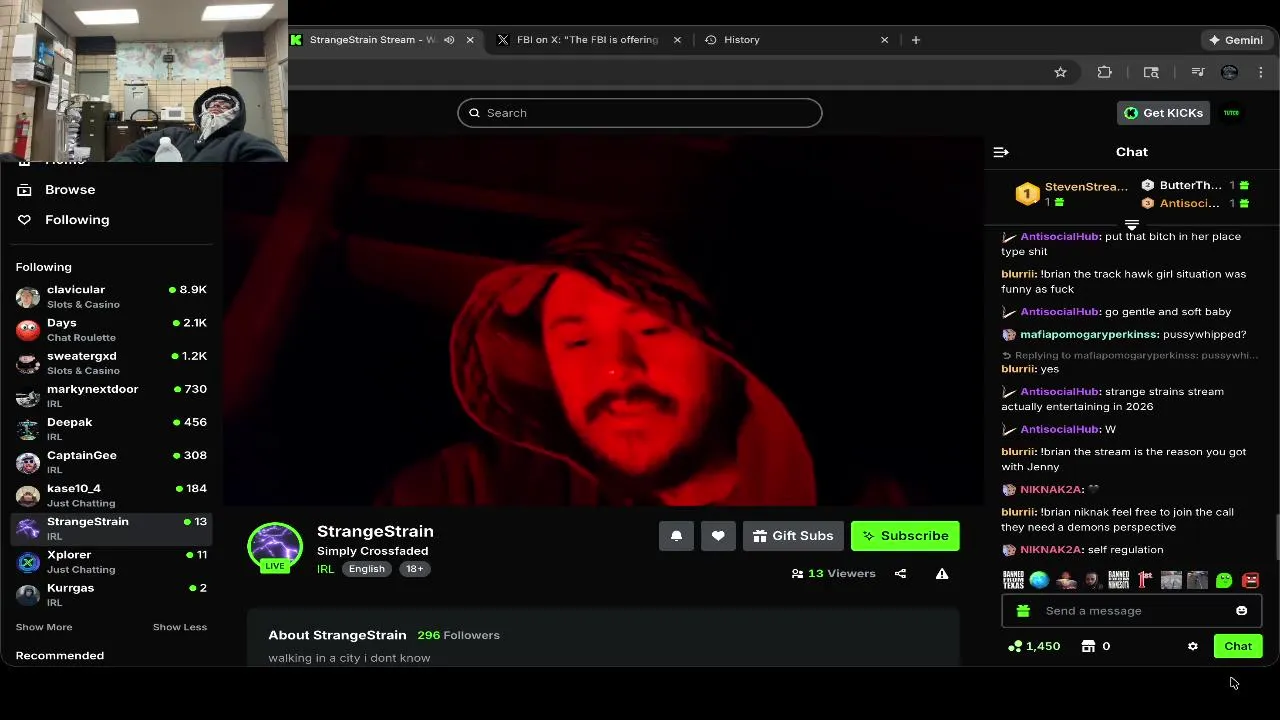This screenshot has height=720, width=1280.
Task: Open clavicular channel in Following list
Action: tap(111, 297)
